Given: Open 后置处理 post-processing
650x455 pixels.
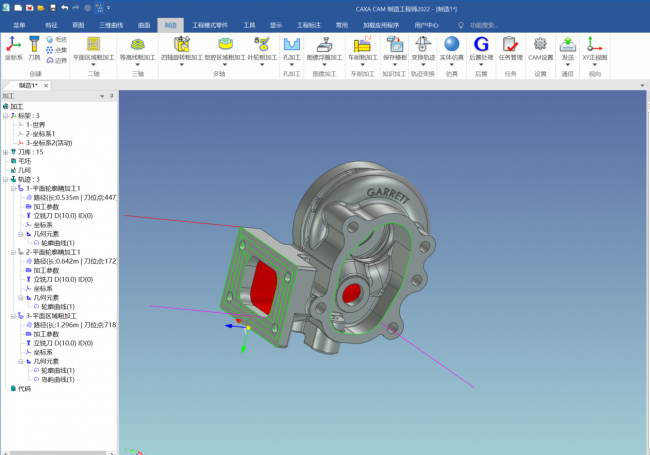Looking at the screenshot, I should click(481, 47).
